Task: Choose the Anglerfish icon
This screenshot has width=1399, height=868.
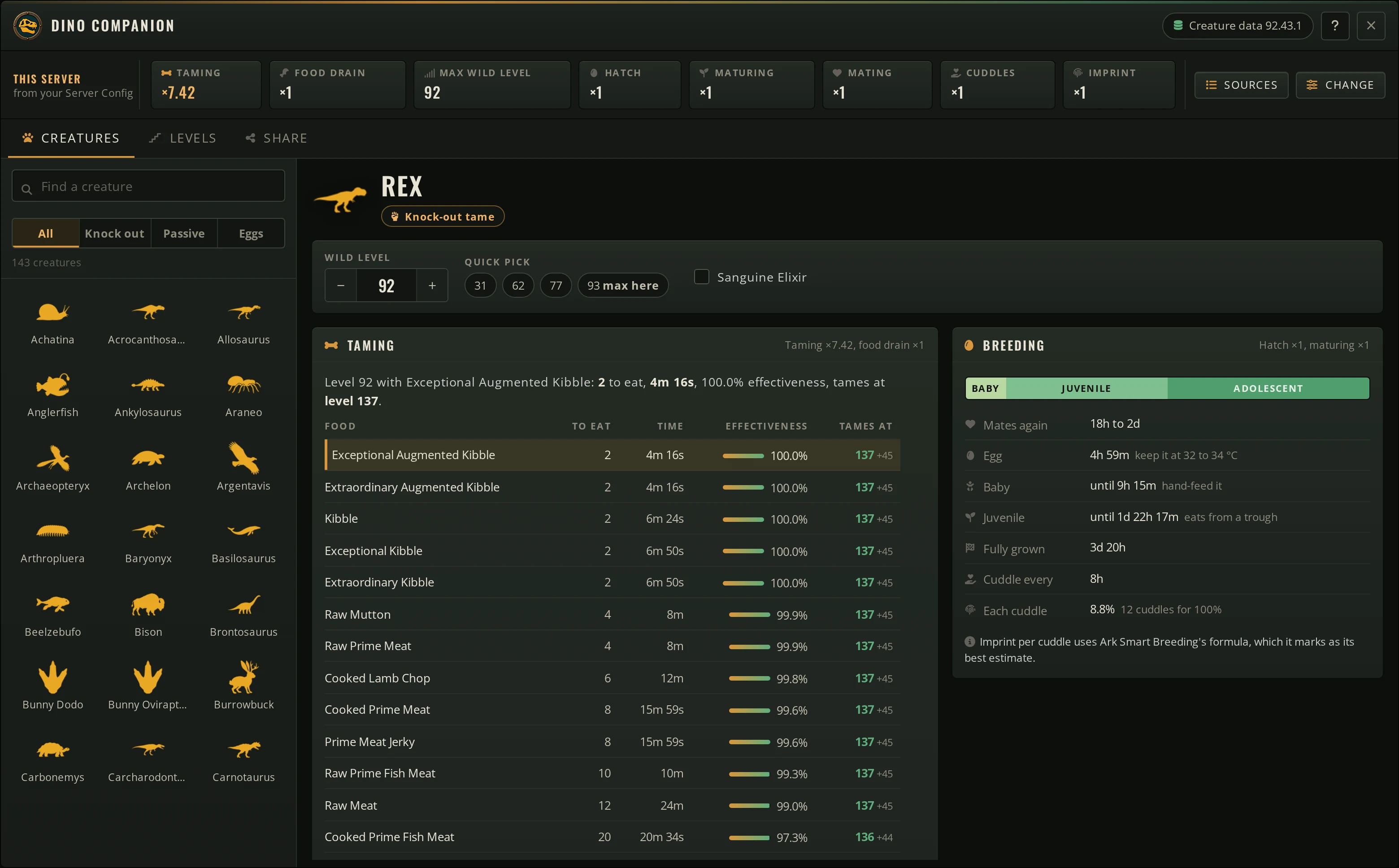Action: click(x=52, y=385)
